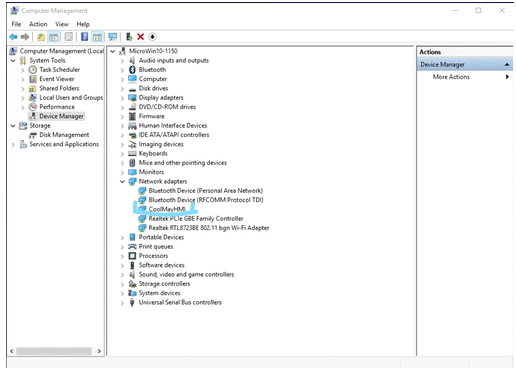The width and height of the screenshot is (516, 373).
Task: Click the Bluetooth category icon
Action: pyautogui.click(x=132, y=70)
